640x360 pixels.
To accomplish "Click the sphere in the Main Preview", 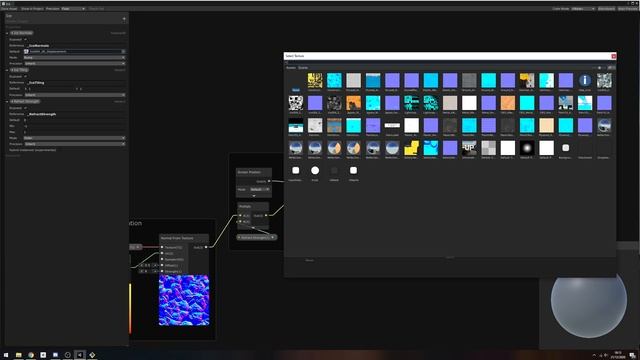I will click(589, 299).
